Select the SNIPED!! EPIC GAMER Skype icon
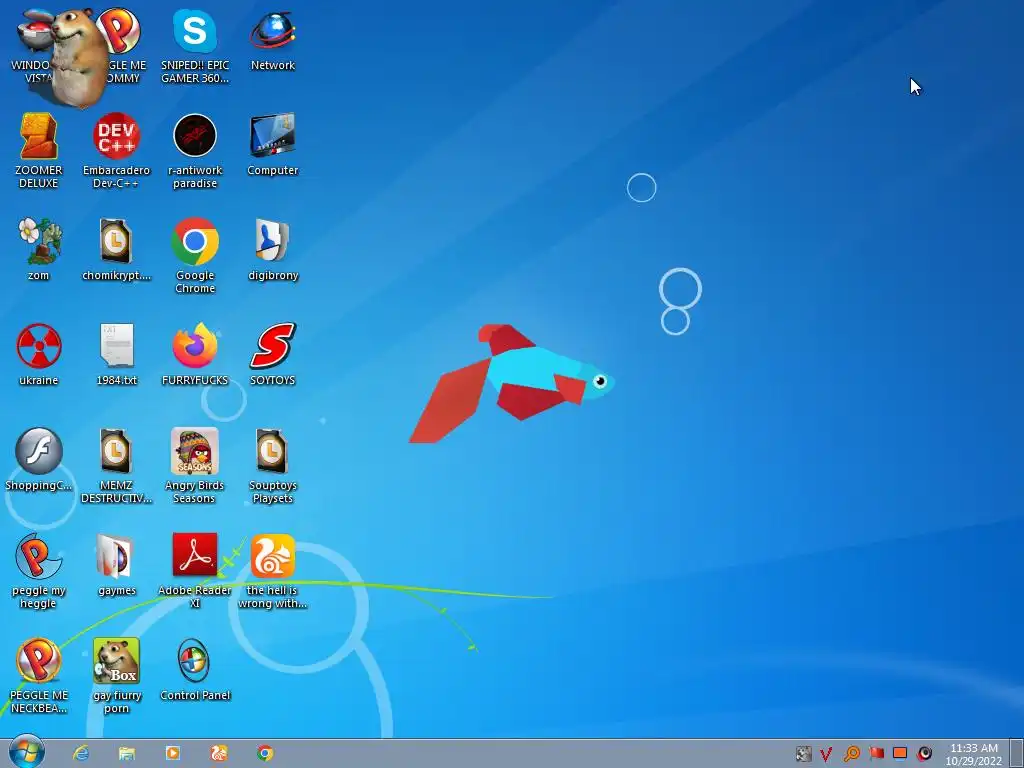This screenshot has width=1024, height=768. [x=195, y=46]
